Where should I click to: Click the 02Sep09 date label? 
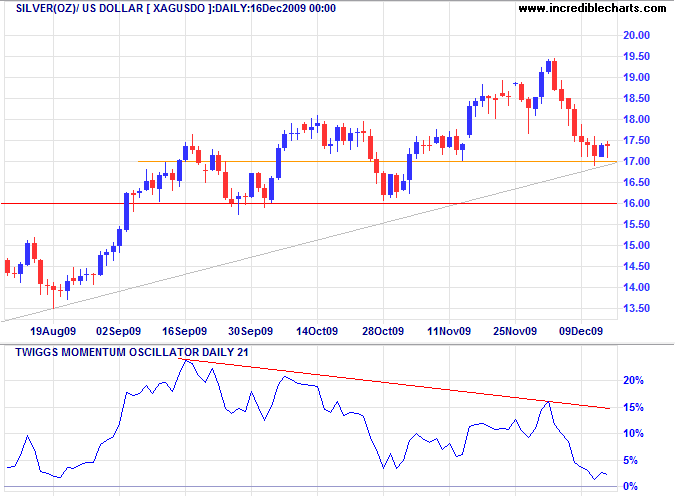(118, 331)
